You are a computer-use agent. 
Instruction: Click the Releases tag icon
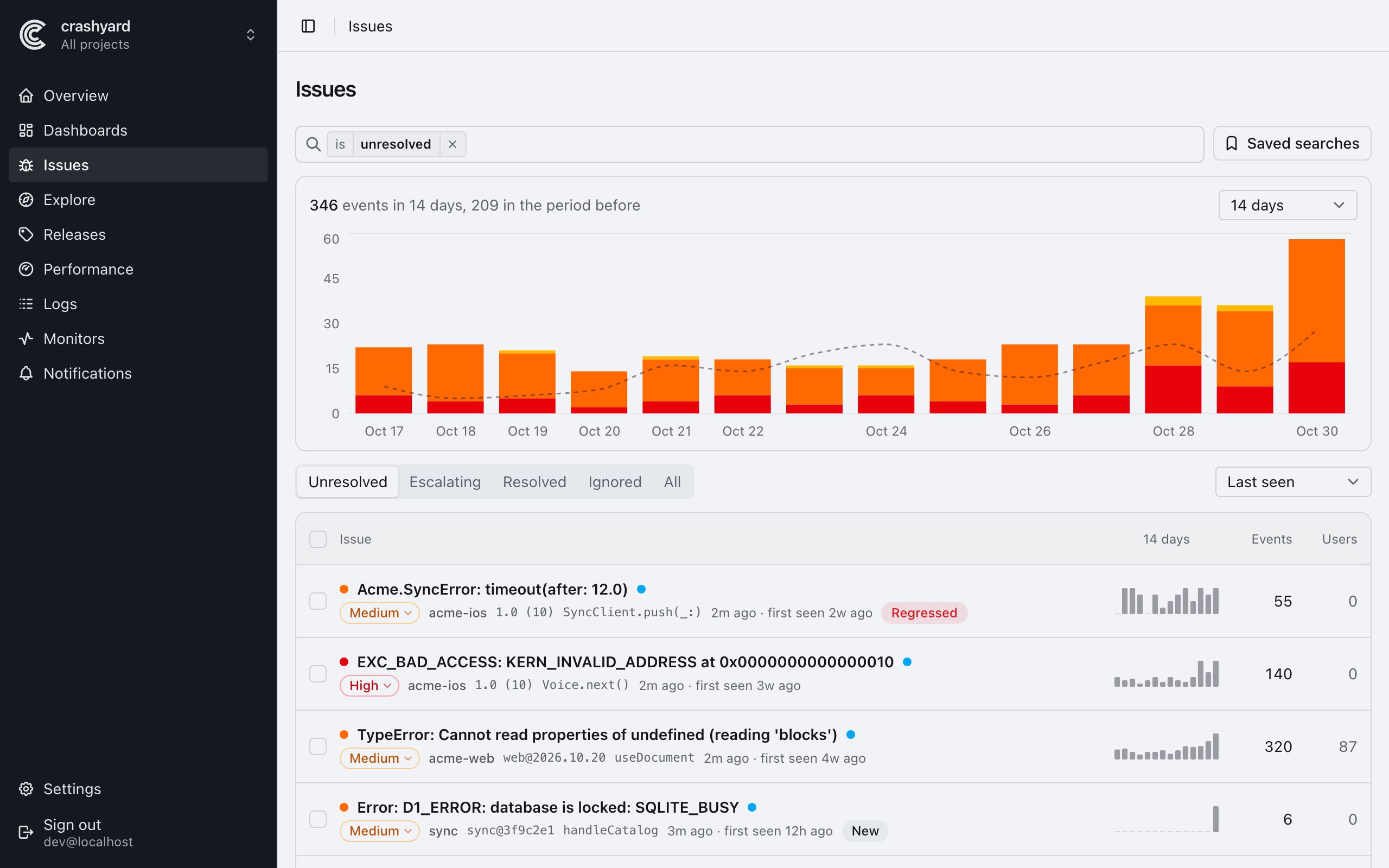(x=26, y=234)
